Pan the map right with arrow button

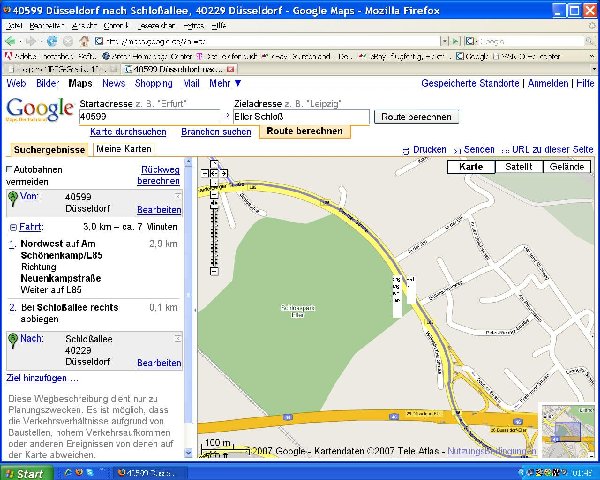(x=223, y=174)
